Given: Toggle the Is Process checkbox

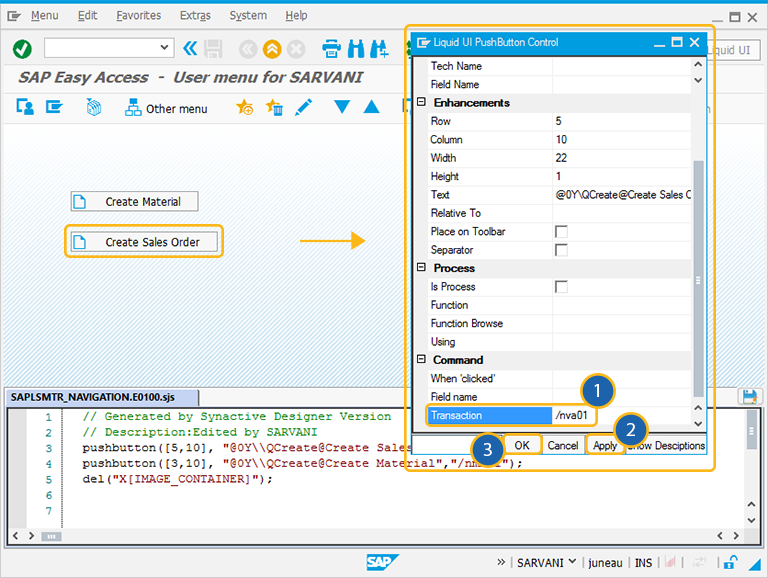Looking at the screenshot, I should (x=561, y=287).
